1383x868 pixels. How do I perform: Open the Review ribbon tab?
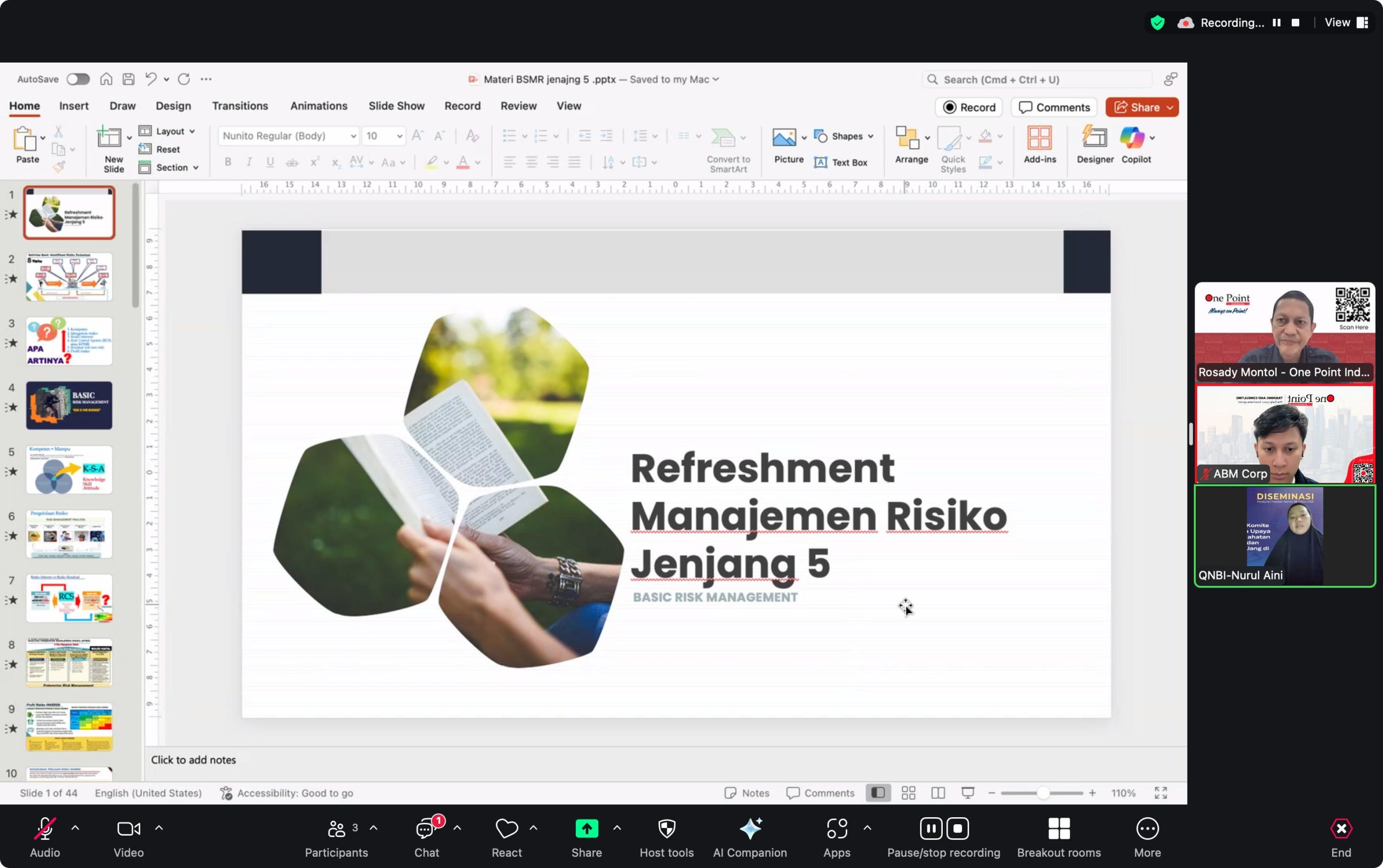[519, 106]
